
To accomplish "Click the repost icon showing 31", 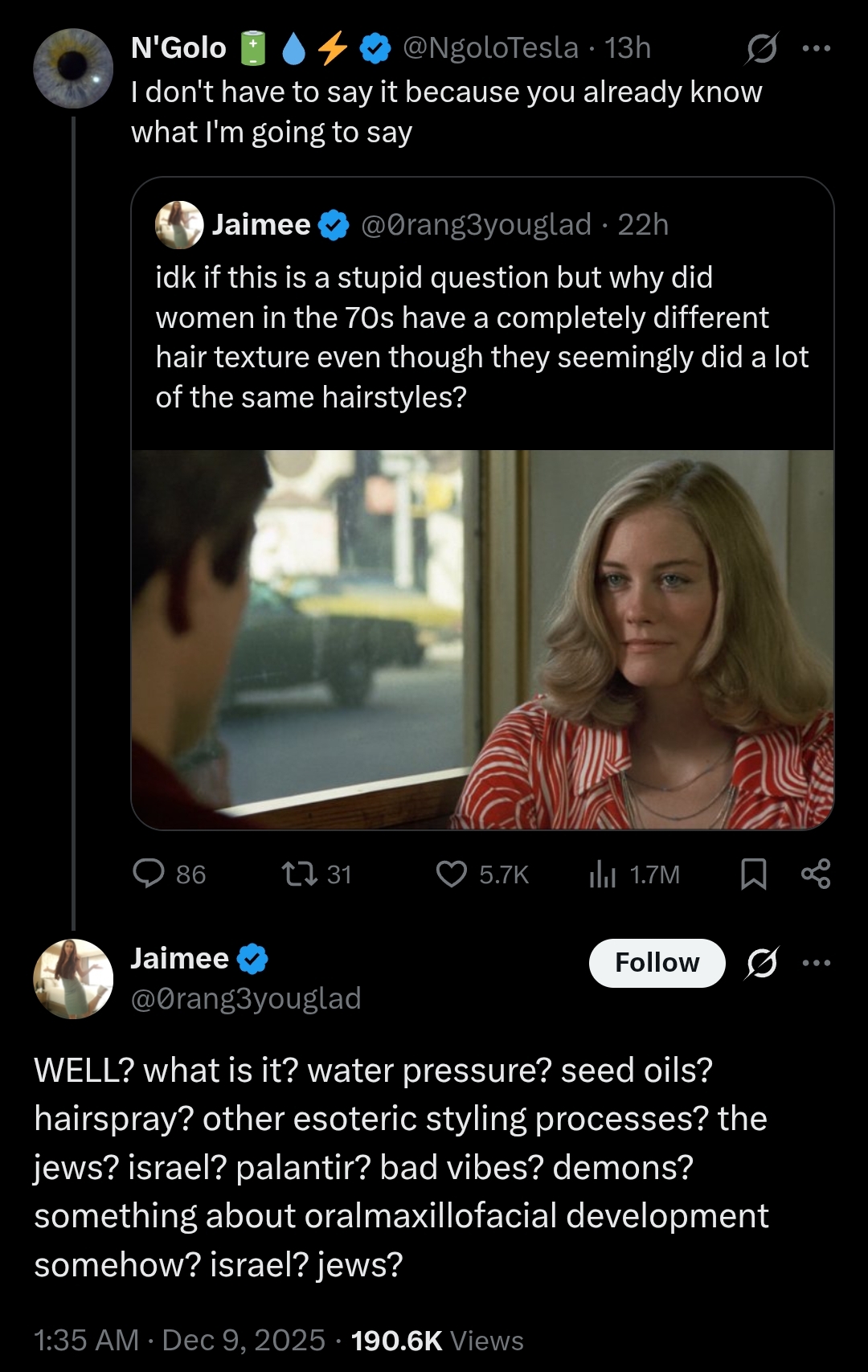I will pos(300,874).
